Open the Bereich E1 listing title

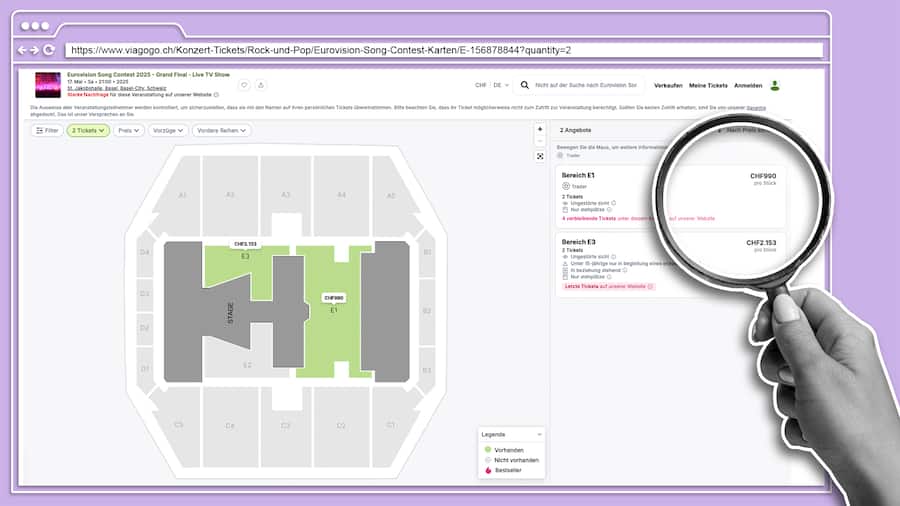click(578, 176)
